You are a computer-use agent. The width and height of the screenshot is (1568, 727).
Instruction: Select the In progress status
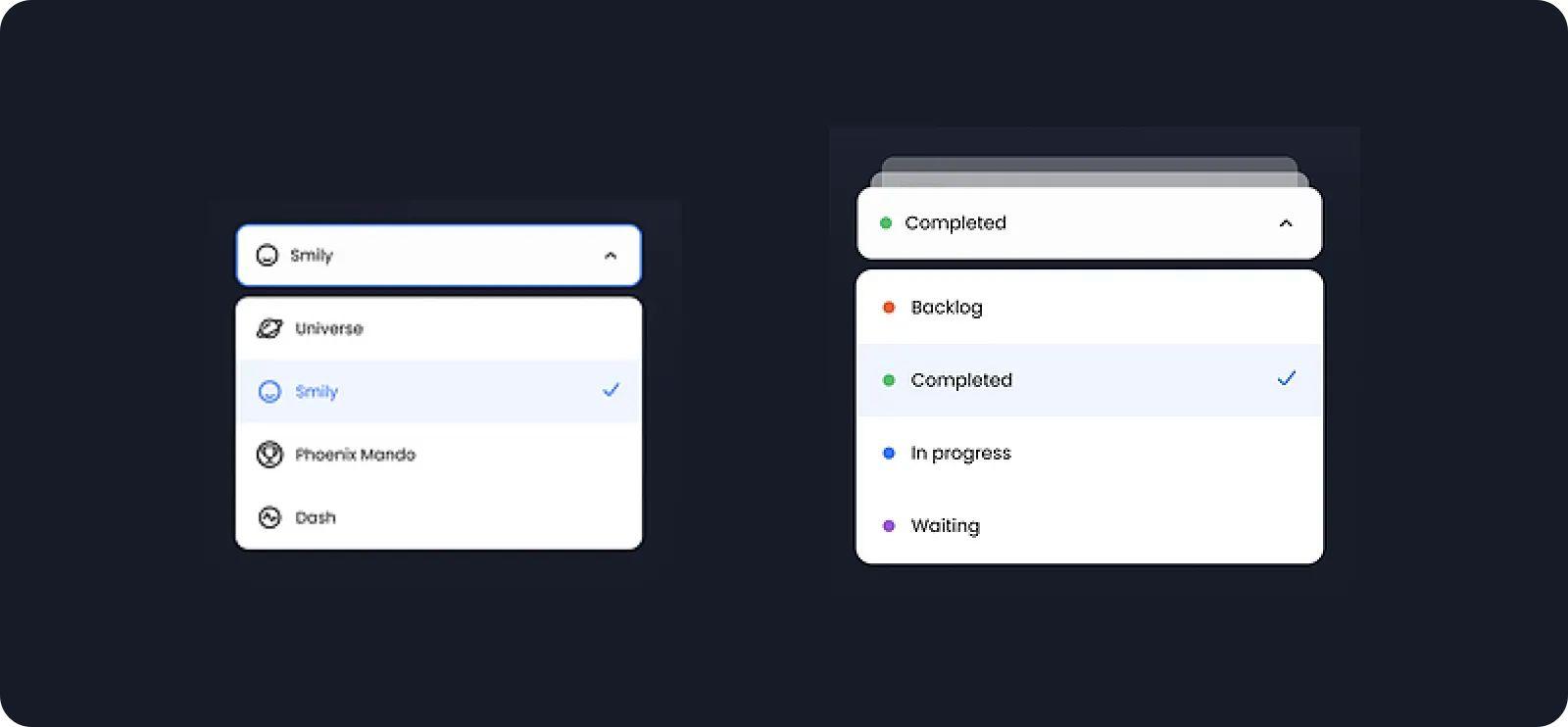(1090, 453)
